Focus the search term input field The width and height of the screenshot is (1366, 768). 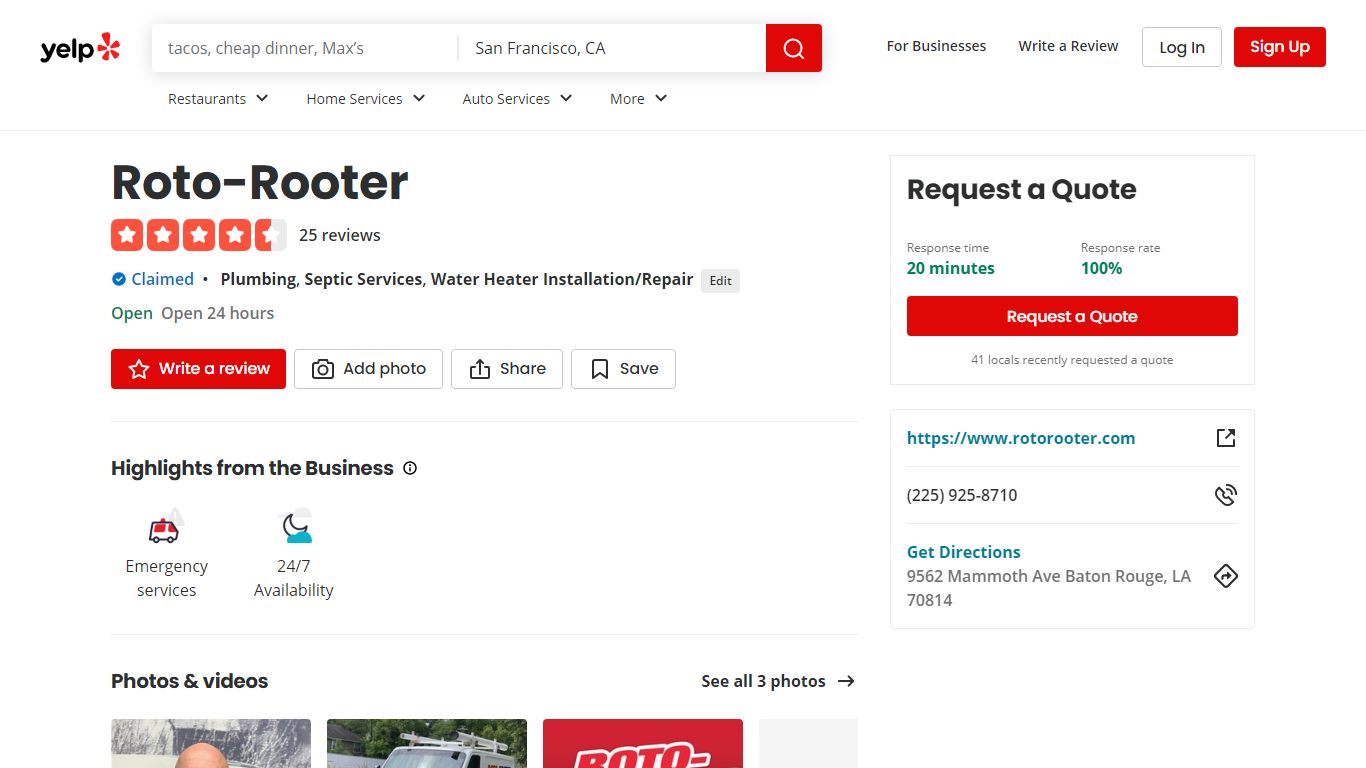point(305,48)
